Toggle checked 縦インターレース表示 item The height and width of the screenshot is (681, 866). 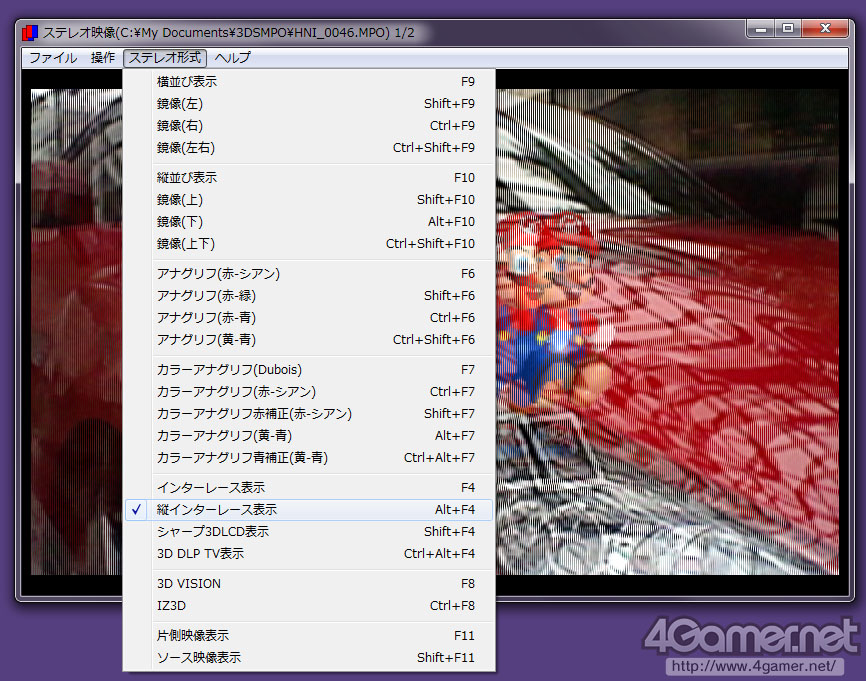(x=309, y=510)
